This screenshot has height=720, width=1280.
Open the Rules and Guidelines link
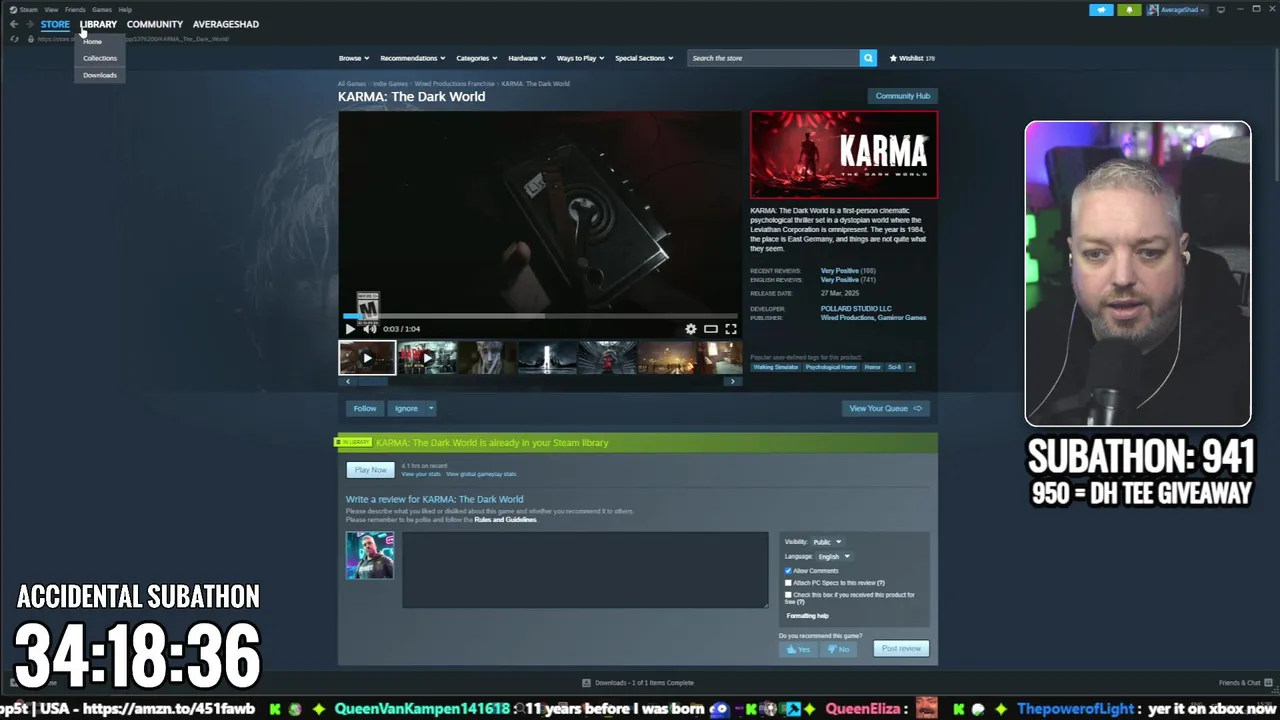point(505,520)
